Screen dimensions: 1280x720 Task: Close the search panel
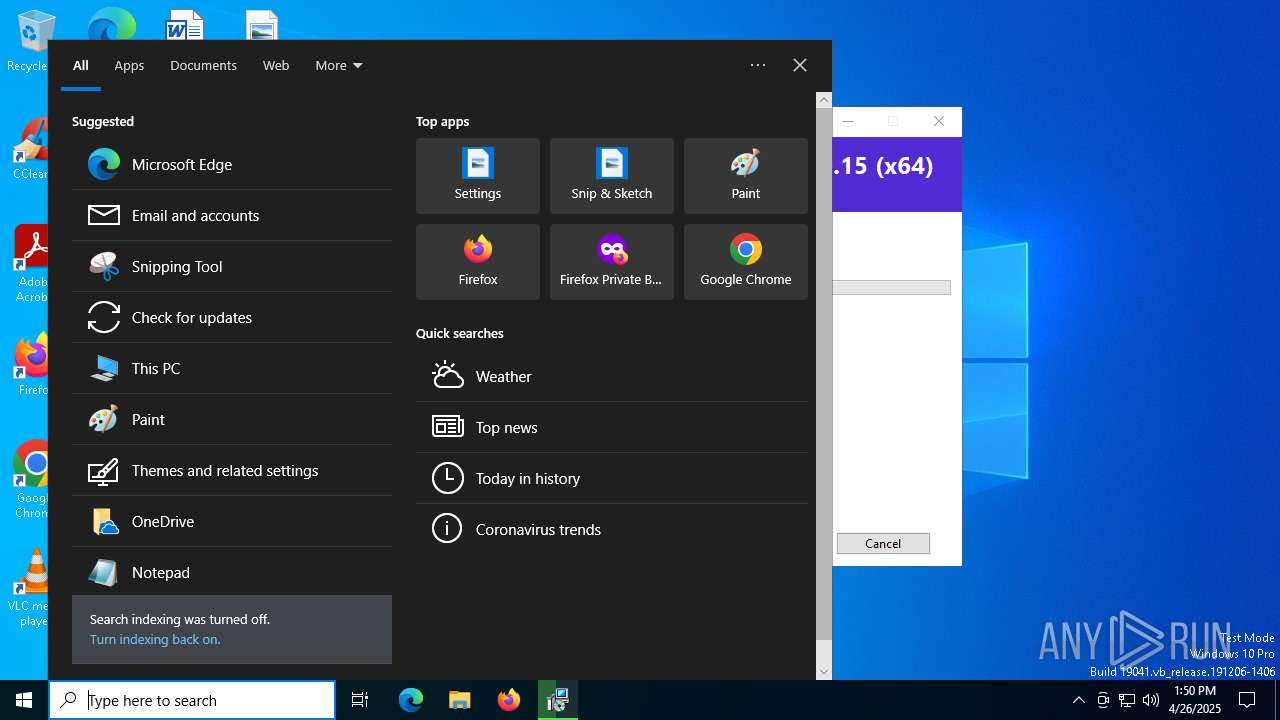pos(800,65)
